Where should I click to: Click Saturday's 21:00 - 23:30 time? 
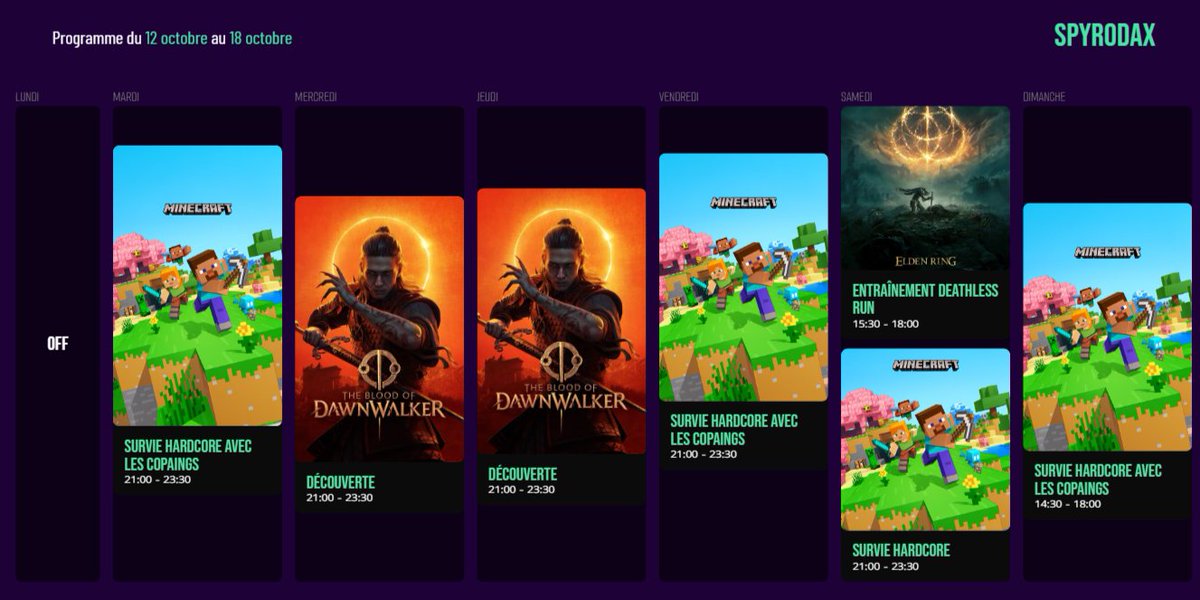[885, 566]
